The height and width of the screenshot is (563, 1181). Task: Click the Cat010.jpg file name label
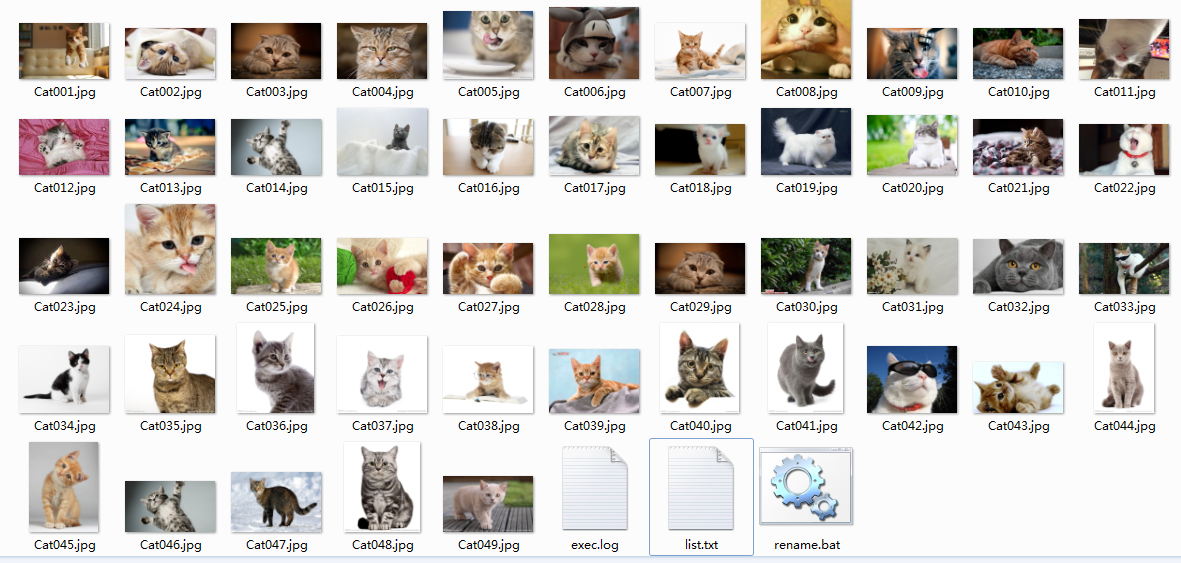(x=1018, y=92)
